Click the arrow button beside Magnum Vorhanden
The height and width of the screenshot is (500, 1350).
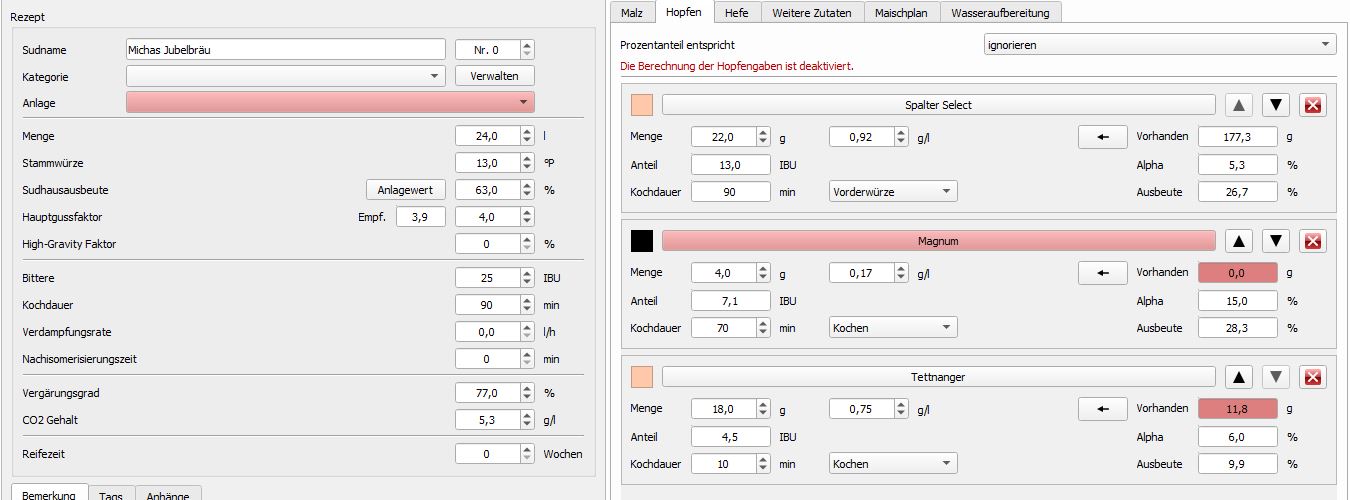[x=1103, y=273]
